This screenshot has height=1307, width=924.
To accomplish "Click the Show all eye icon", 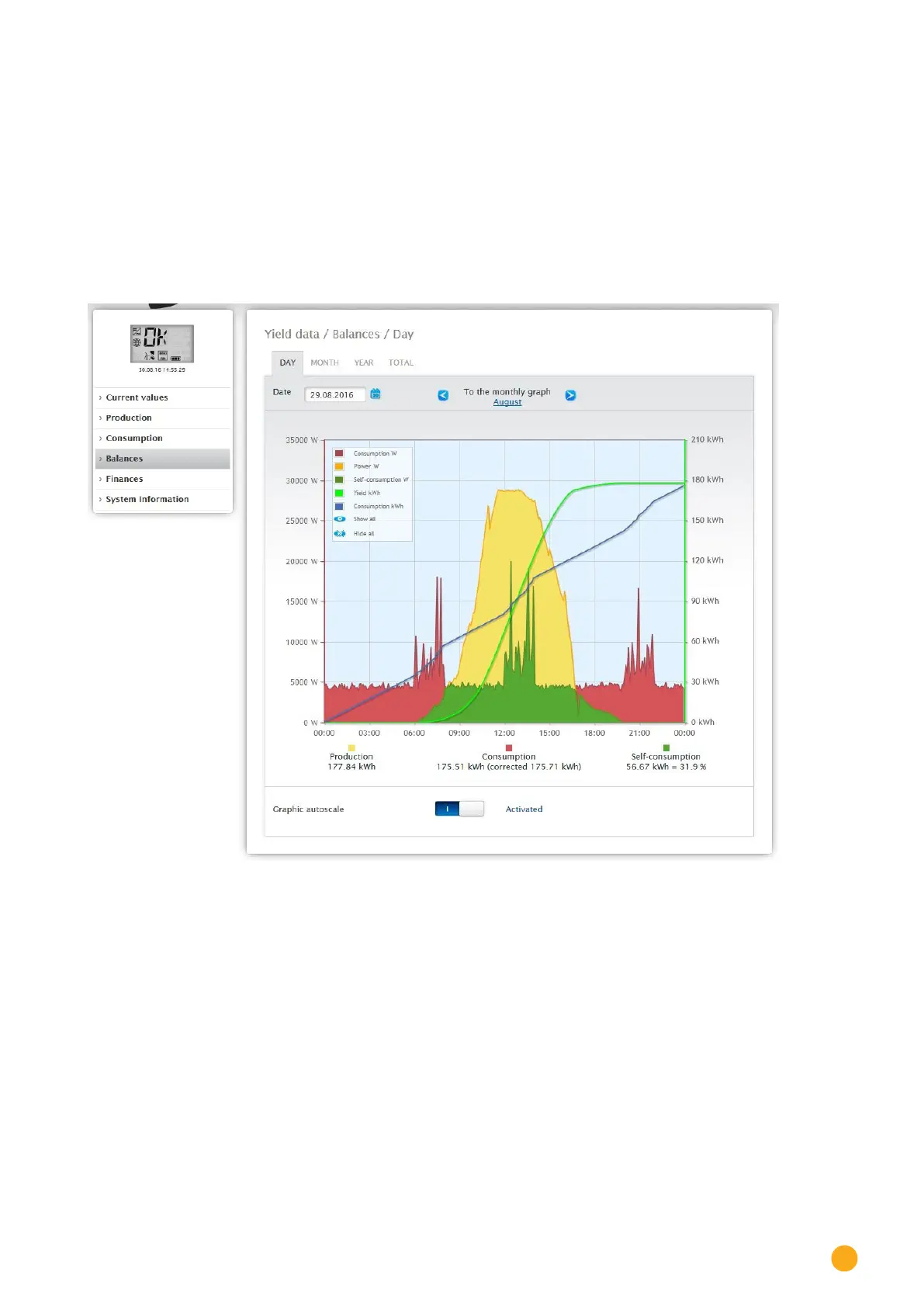I will click(x=340, y=519).
